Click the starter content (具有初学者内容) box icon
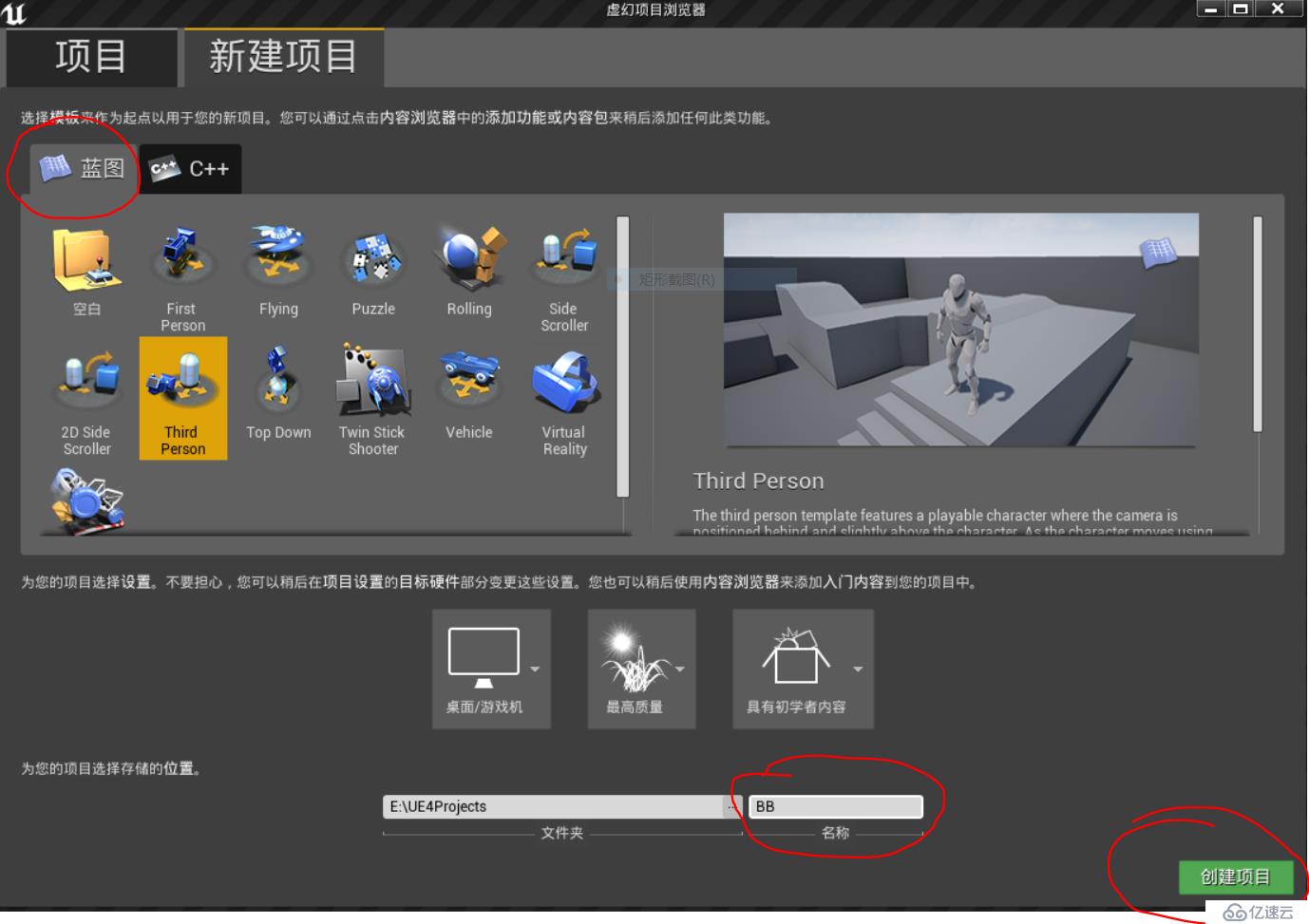Viewport: 1309px width, 924px height. [x=796, y=654]
